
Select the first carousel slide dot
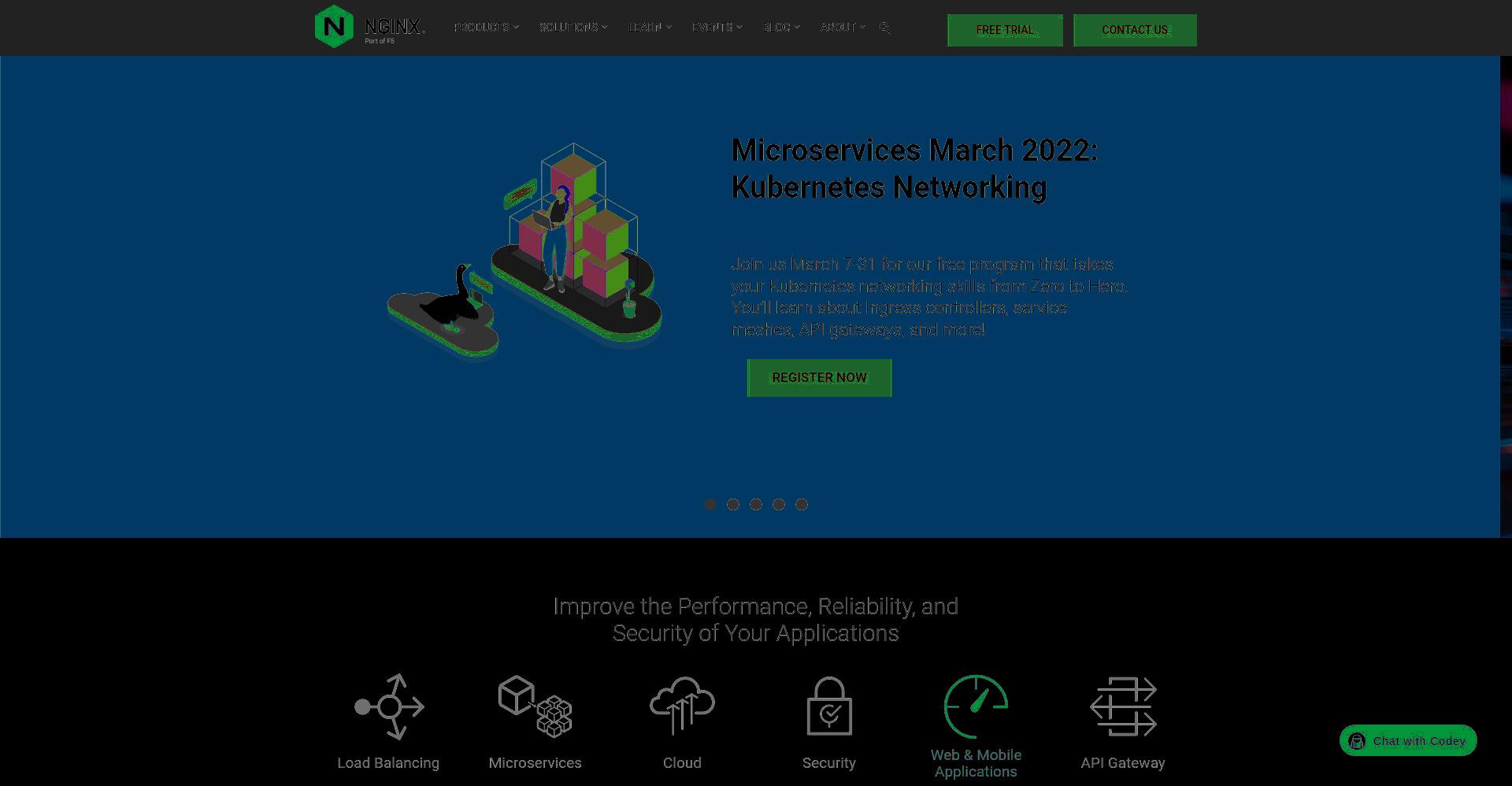[710, 504]
